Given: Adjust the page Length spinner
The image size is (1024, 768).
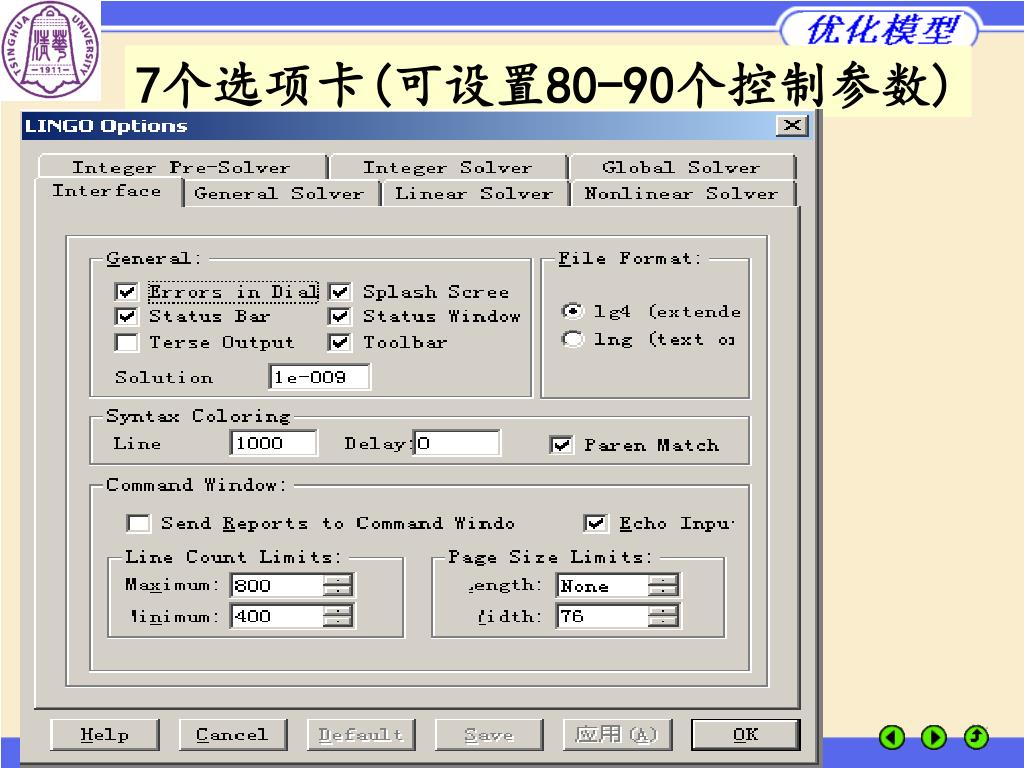Looking at the screenshot, I should [664, 585].
